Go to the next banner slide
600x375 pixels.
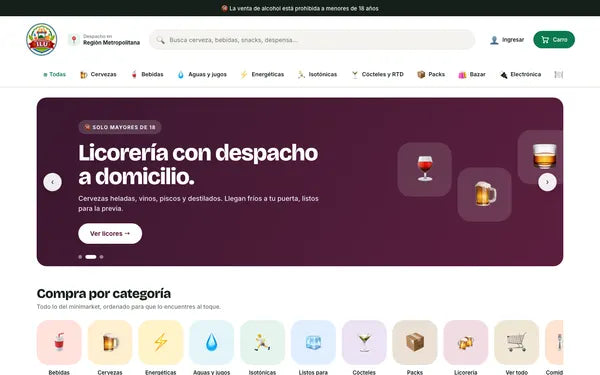click(x=547, y=182)
